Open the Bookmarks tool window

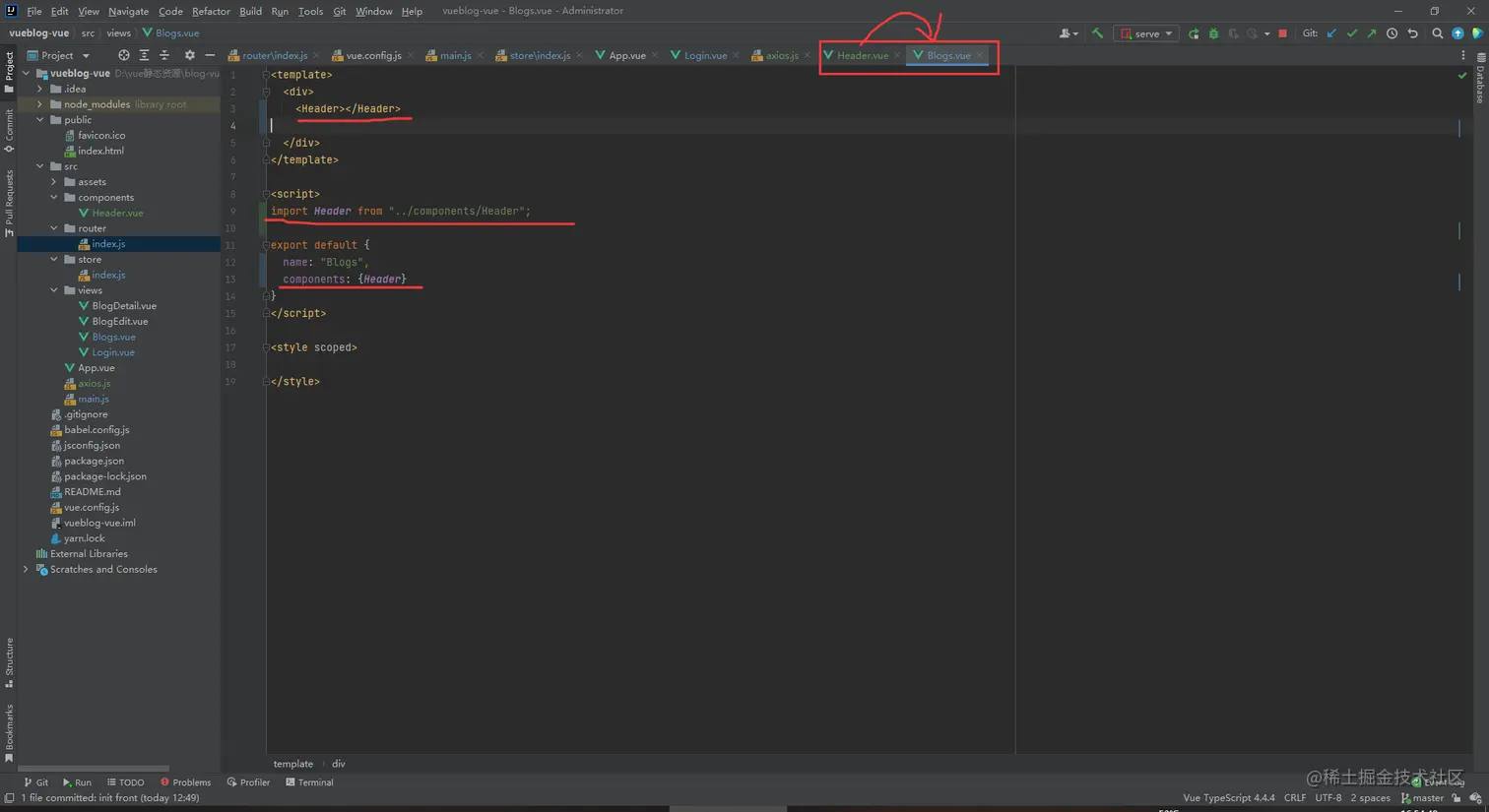point(9,733)
